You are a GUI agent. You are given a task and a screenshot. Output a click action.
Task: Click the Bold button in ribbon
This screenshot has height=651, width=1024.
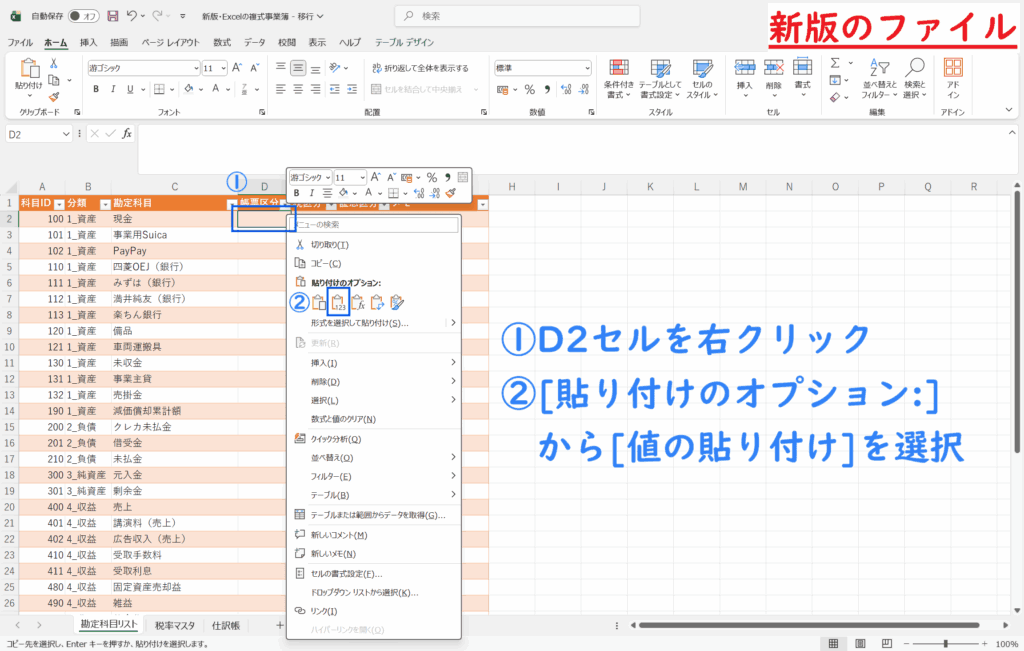pos(97,89)
